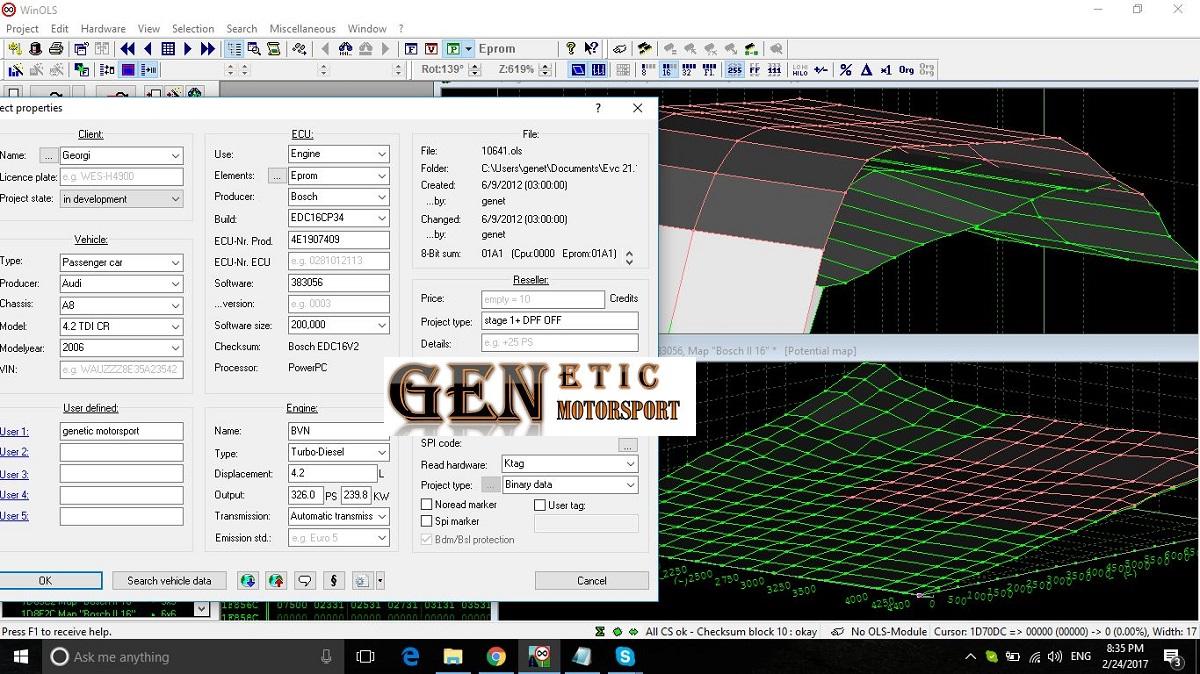Click the globe upload icon in dialog
Viewport: 1200px width, 674px height.
[276, 580]
